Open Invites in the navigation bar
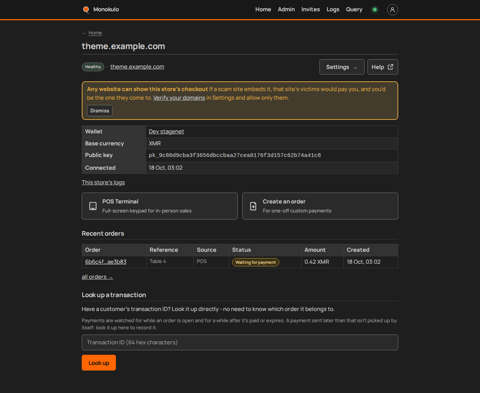The width and height of the screenshot is (480, 393). click(311, 9)
